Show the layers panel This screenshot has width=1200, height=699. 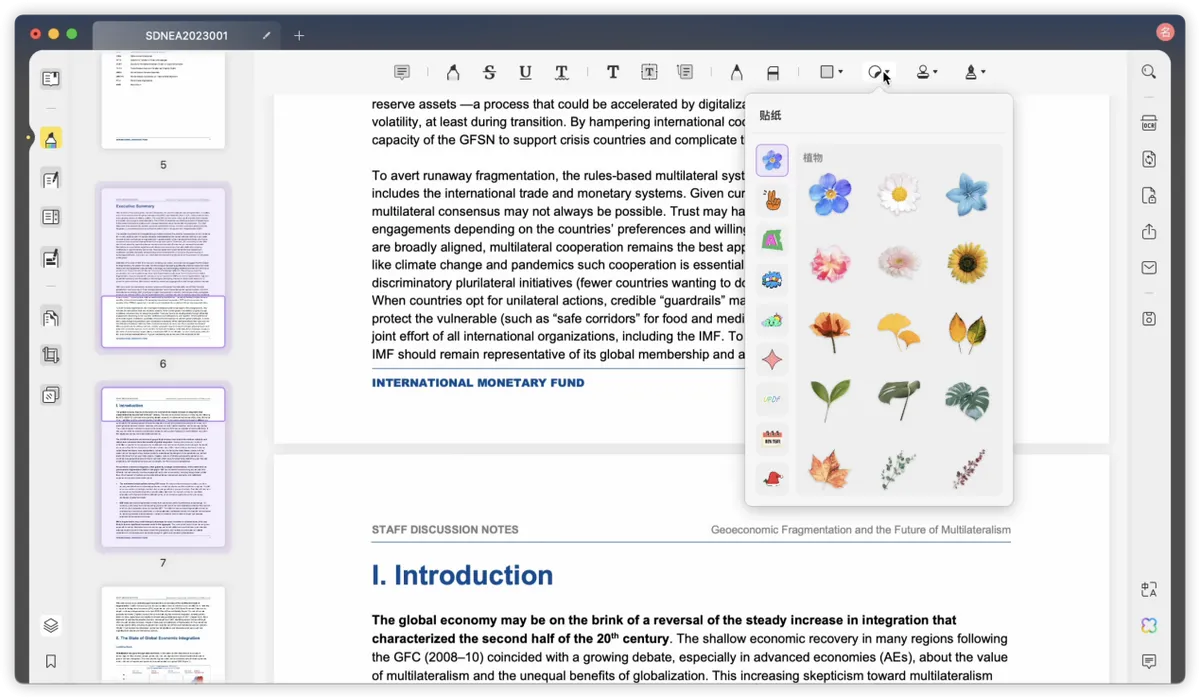(x=51, y=626)
